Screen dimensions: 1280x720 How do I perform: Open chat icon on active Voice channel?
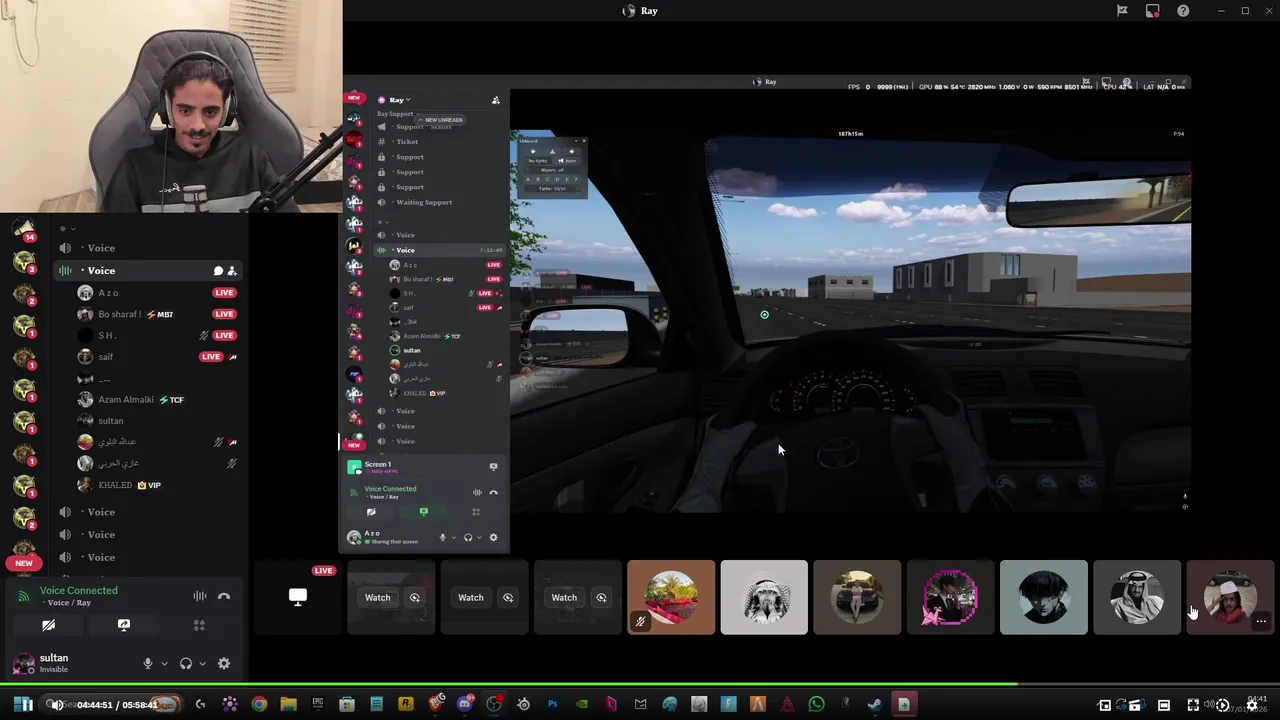[x=218, y=270]
